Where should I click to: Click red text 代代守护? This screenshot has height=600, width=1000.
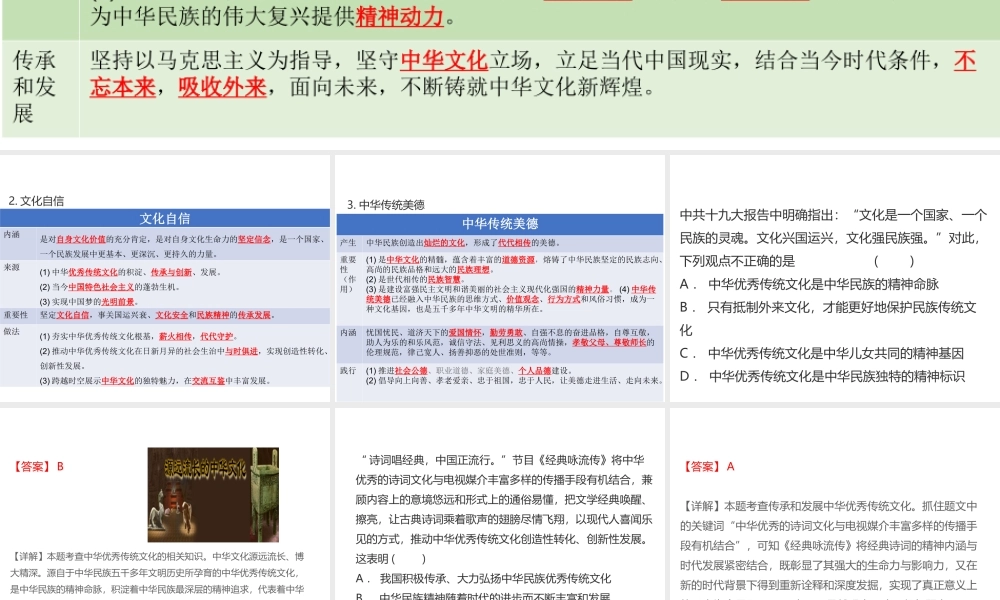217,337
